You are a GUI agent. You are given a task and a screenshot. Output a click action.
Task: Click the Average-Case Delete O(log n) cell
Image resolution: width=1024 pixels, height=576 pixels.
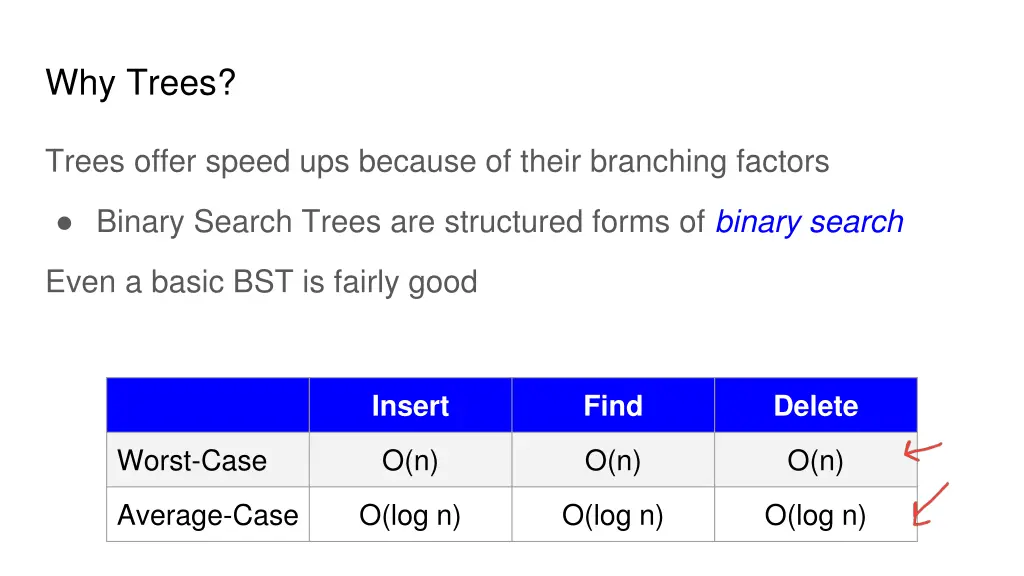pos(815,515)
